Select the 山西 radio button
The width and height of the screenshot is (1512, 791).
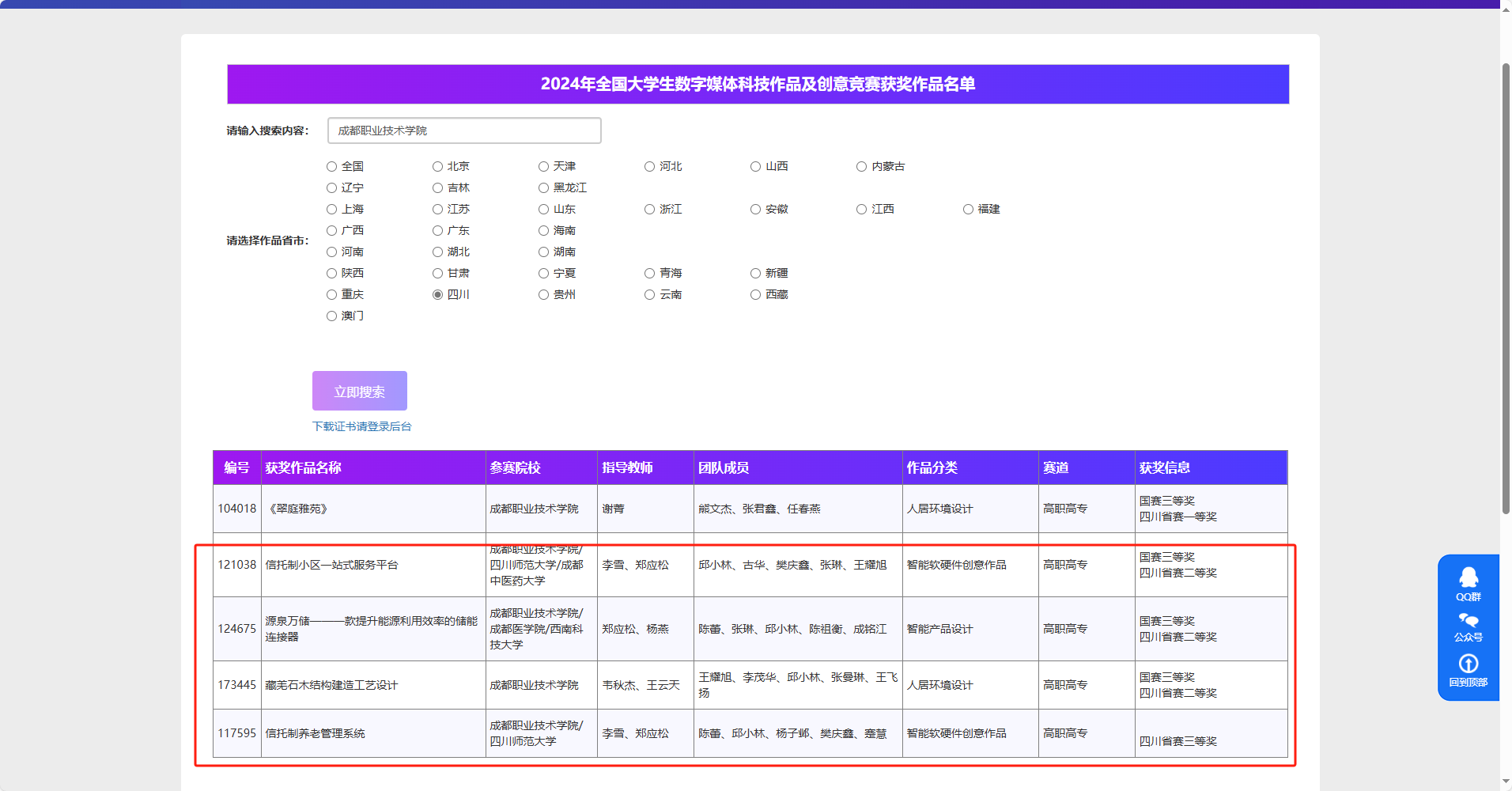pyautogui.click(x=755, y=166)
